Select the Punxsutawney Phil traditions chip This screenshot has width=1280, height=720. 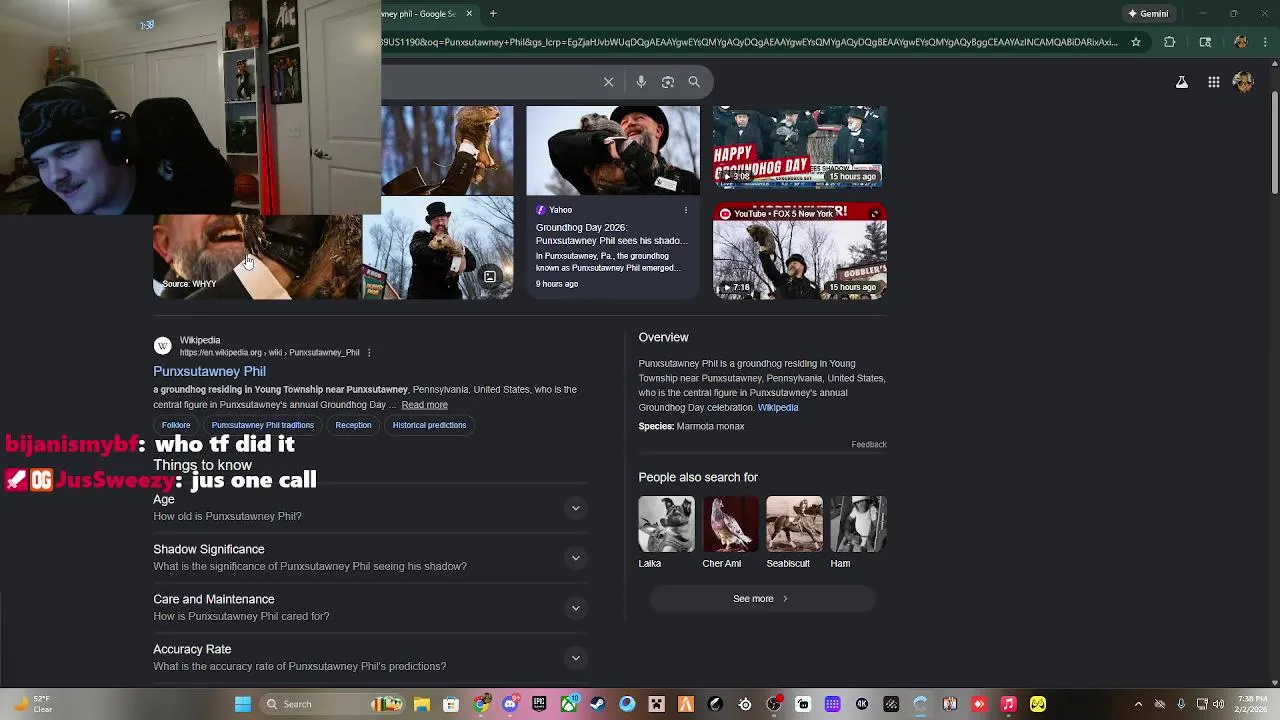(262, 425)
